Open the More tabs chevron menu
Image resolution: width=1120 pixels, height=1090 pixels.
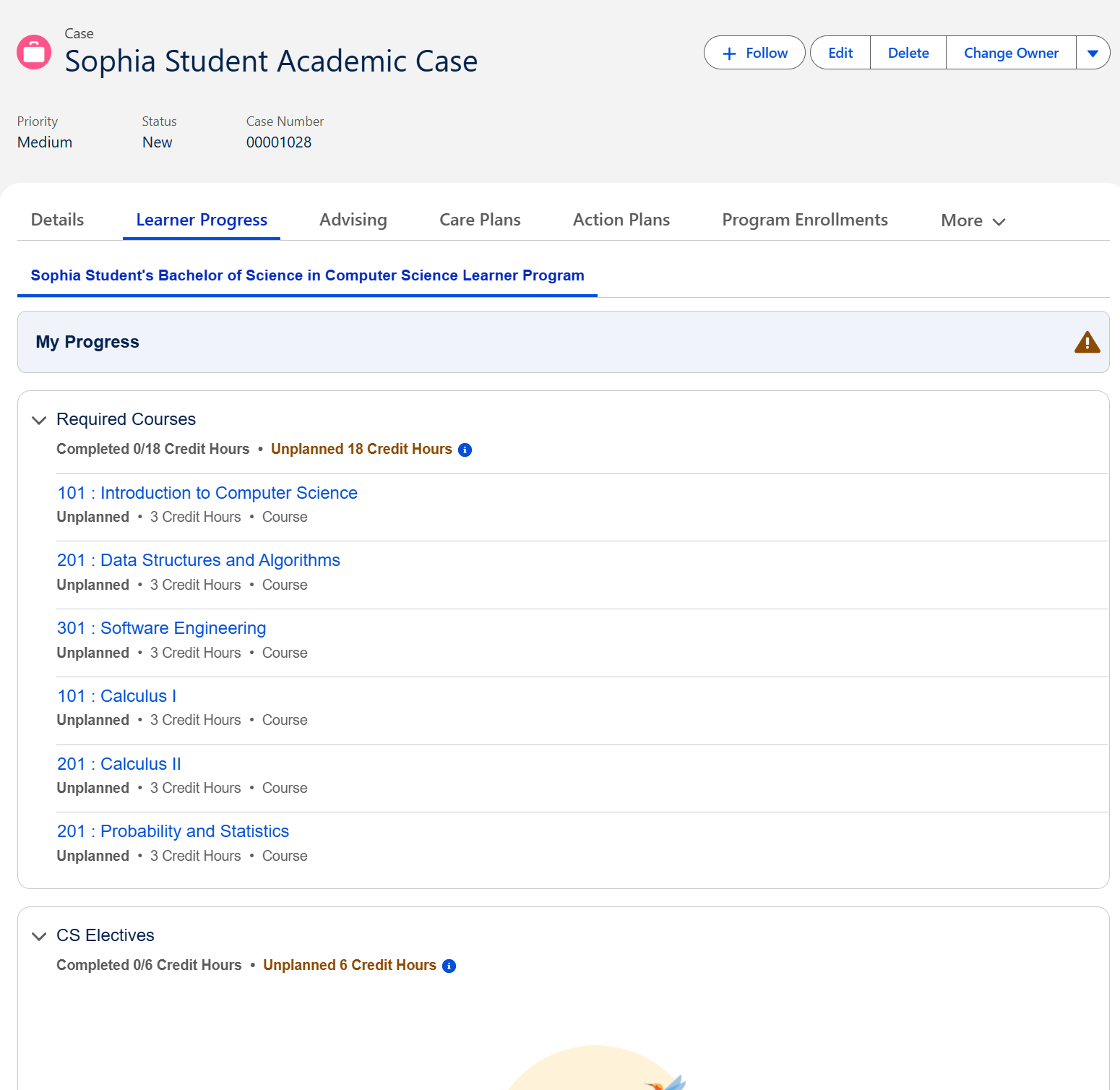pos(1000,222)
